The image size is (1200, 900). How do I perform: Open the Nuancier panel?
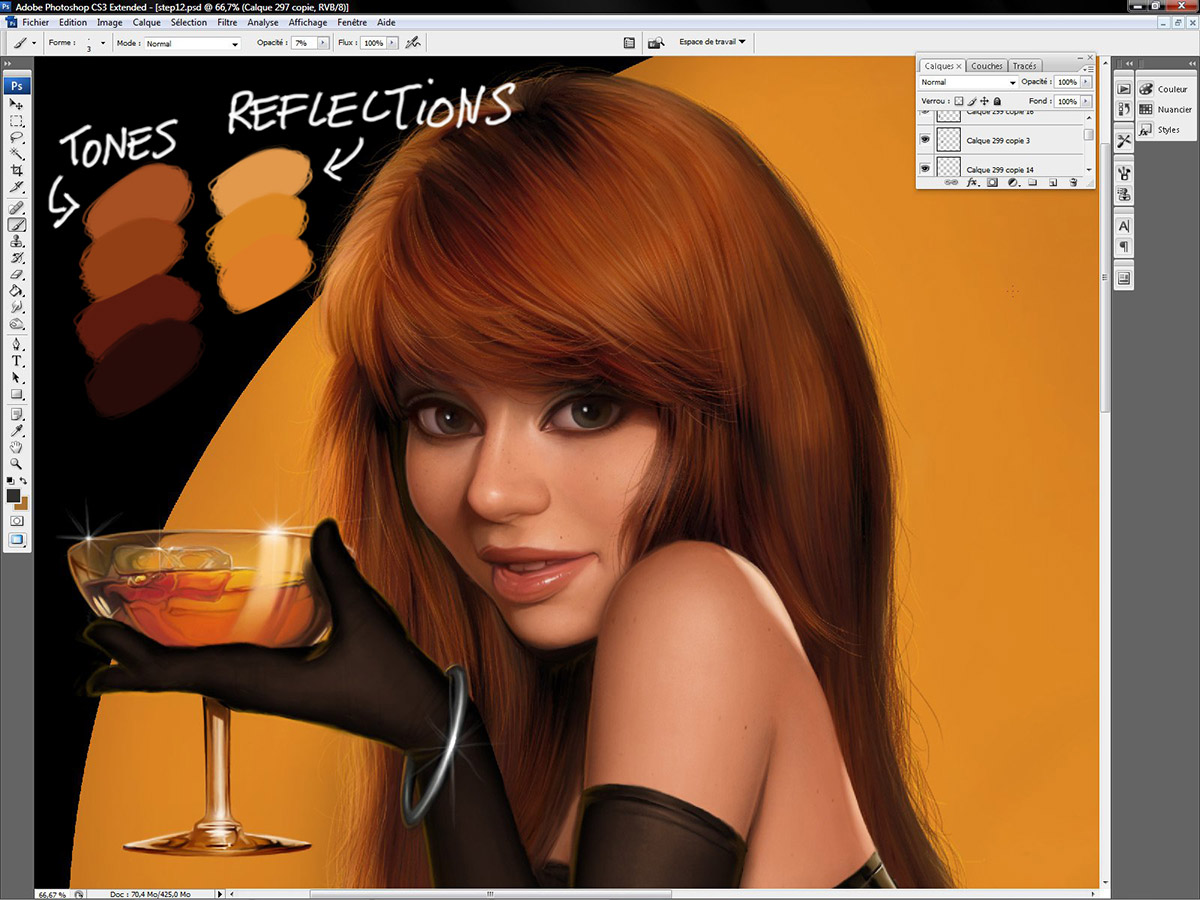1166,109
